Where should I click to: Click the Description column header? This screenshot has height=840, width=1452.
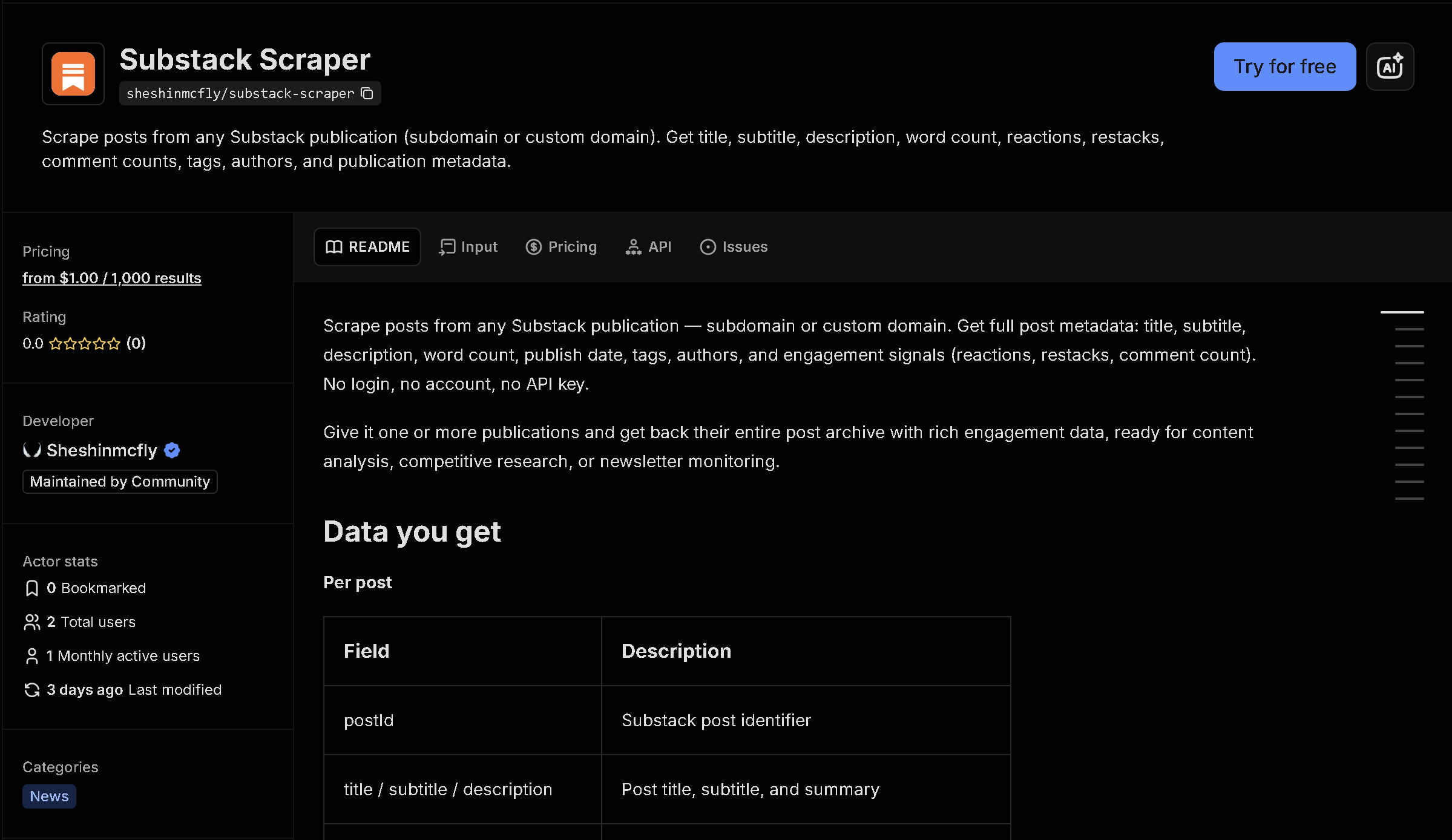(806, 651)
